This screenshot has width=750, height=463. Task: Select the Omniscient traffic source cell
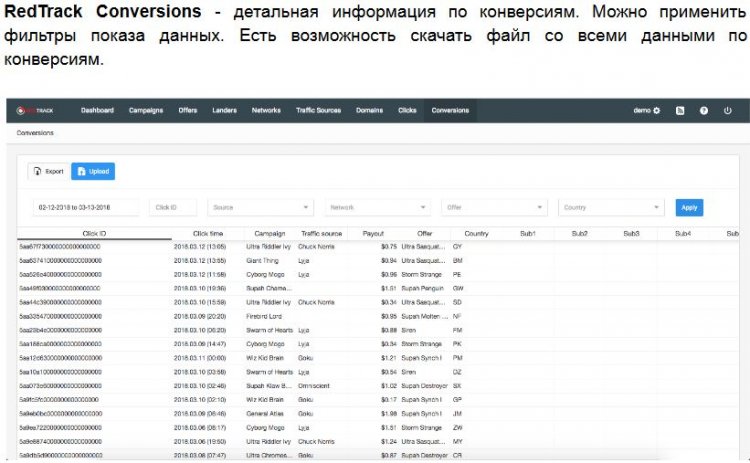[x=314, y=386]
